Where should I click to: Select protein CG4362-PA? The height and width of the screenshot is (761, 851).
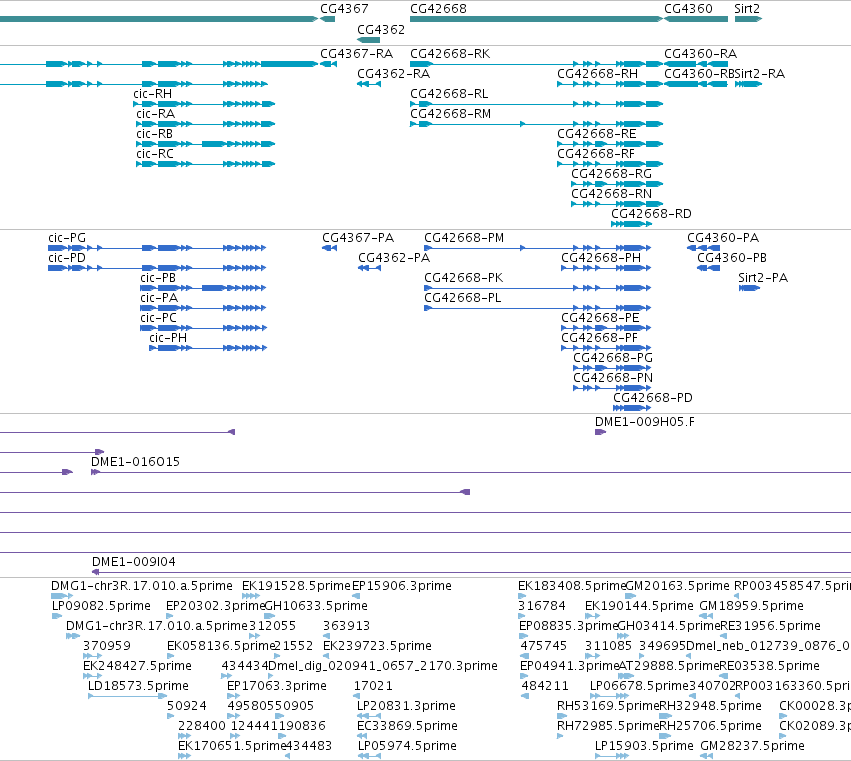point(394,258)
